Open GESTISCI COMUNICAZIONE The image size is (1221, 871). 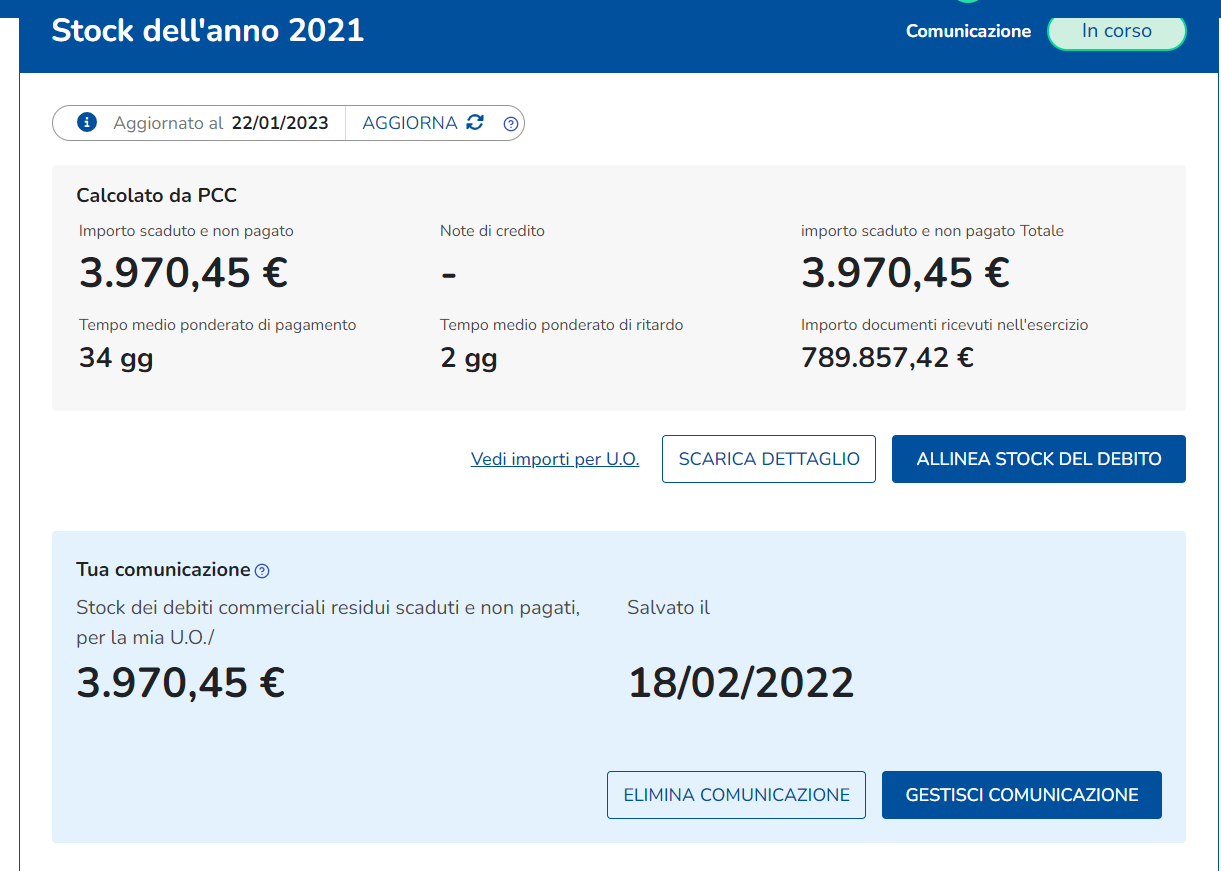coord(1021,795)
